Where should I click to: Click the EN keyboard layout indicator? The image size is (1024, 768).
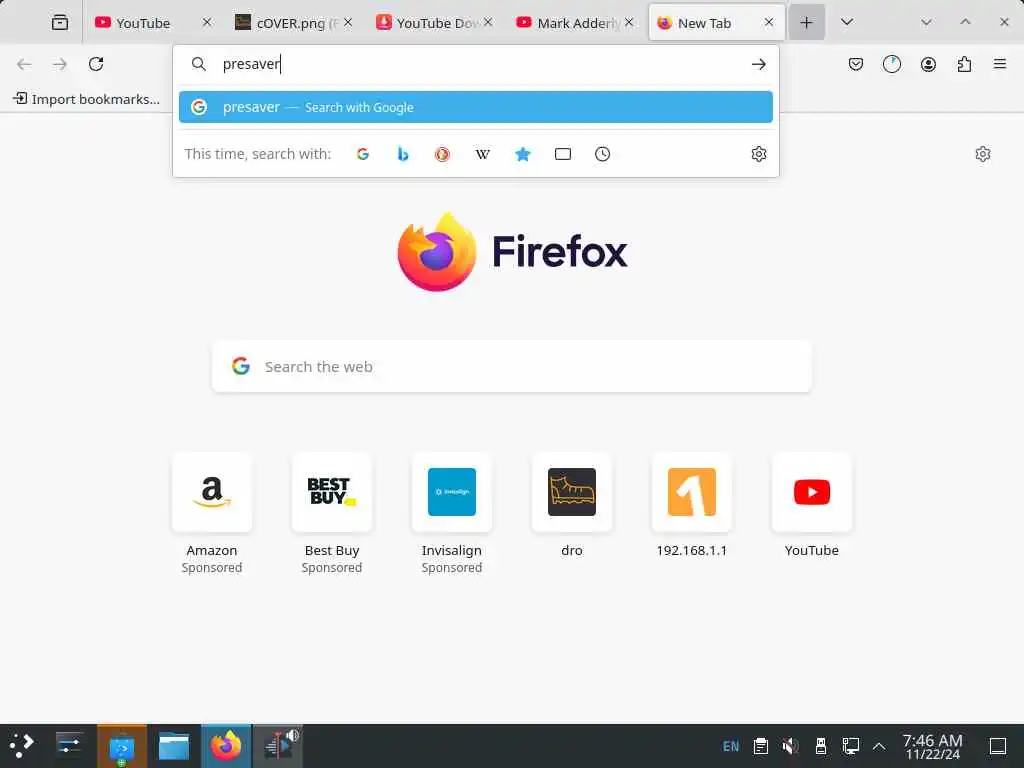click(x=731, y=746)
